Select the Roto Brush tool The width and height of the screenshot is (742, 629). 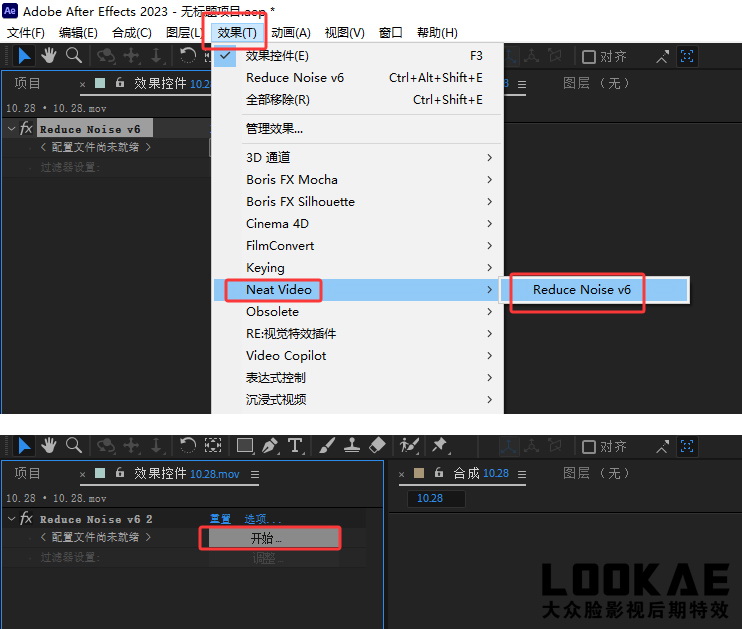pyautogui.click(x=409, y=445)
